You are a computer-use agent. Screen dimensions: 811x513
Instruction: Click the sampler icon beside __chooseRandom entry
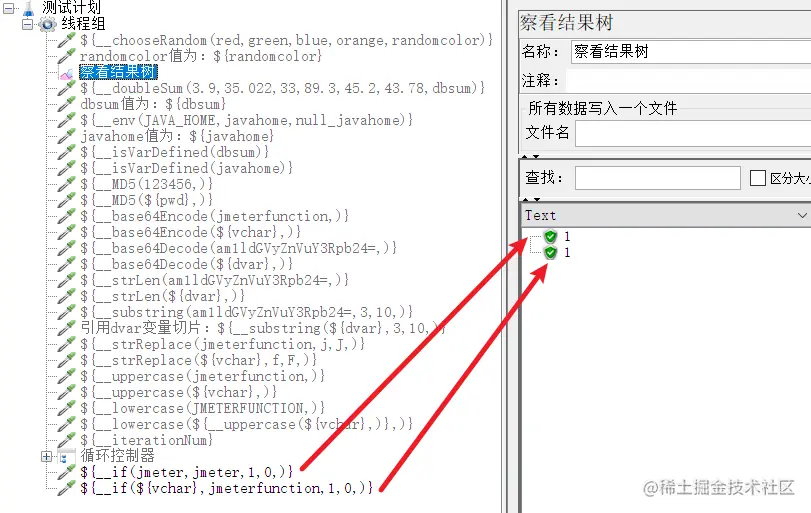pos(67,40)
